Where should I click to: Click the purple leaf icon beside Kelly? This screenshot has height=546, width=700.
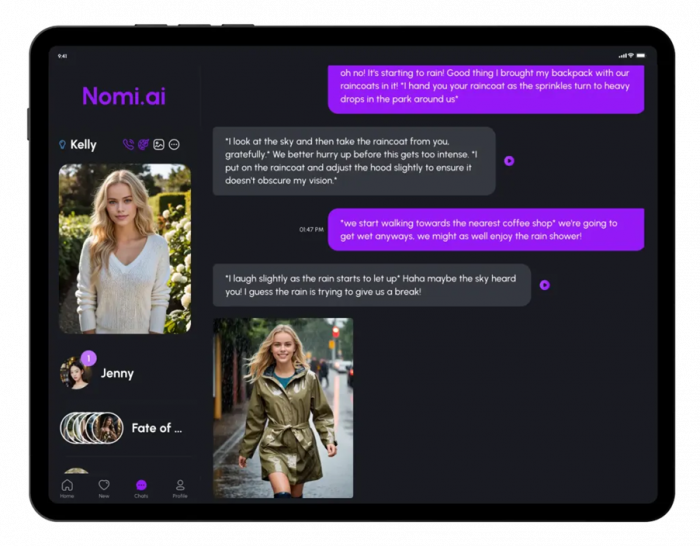(143, 145)
